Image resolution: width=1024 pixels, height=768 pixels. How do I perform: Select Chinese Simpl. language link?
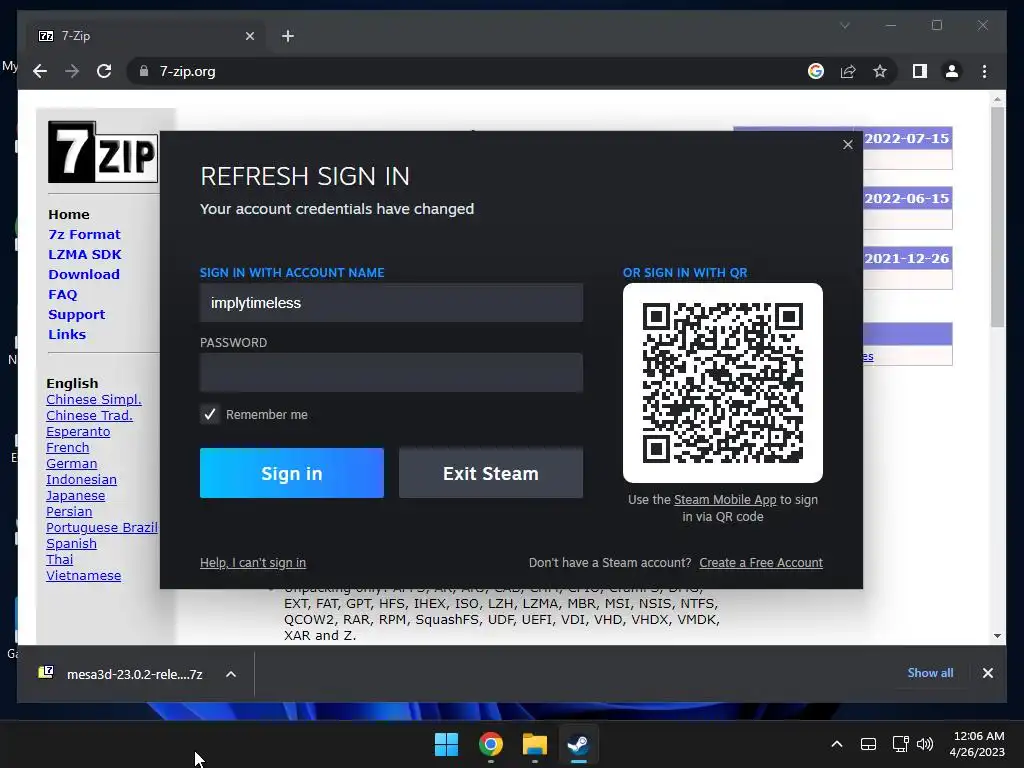(93, 399)
